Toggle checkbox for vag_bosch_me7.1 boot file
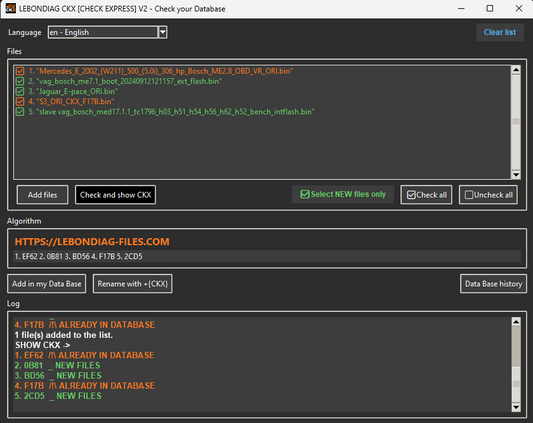The width and height of the screenshot is (533, 423). pyautogui.click(x=20, y=81)
